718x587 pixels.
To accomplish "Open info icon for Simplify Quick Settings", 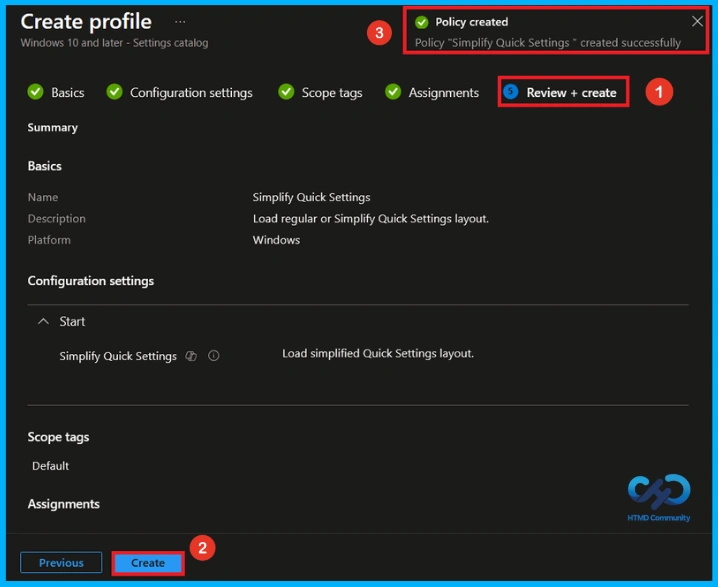I will point(213,356).
